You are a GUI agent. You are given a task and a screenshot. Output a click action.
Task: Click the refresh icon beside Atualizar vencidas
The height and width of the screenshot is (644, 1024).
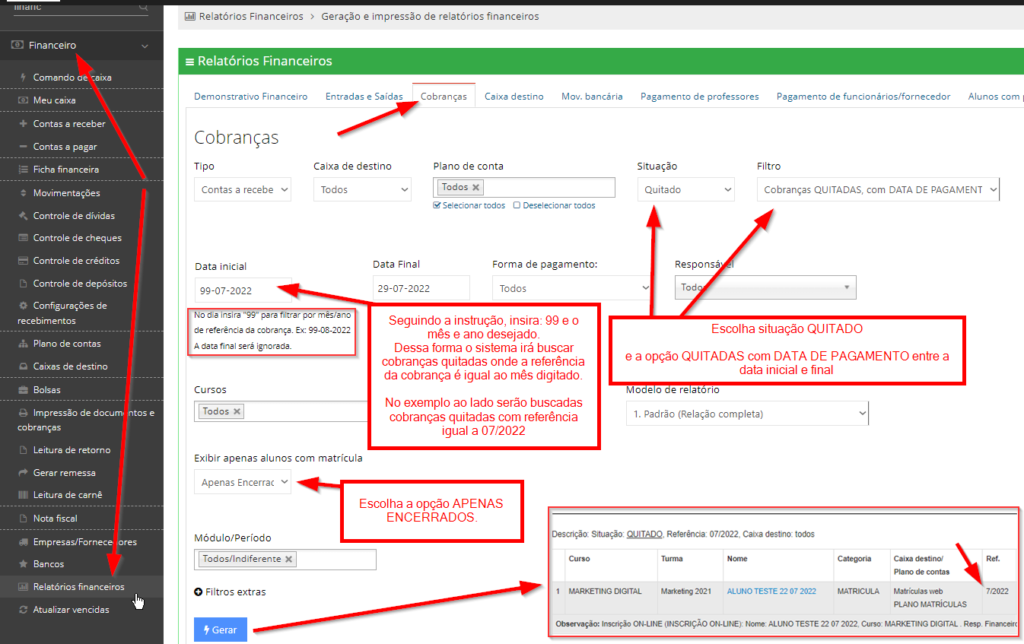click(x=24, y=609)
